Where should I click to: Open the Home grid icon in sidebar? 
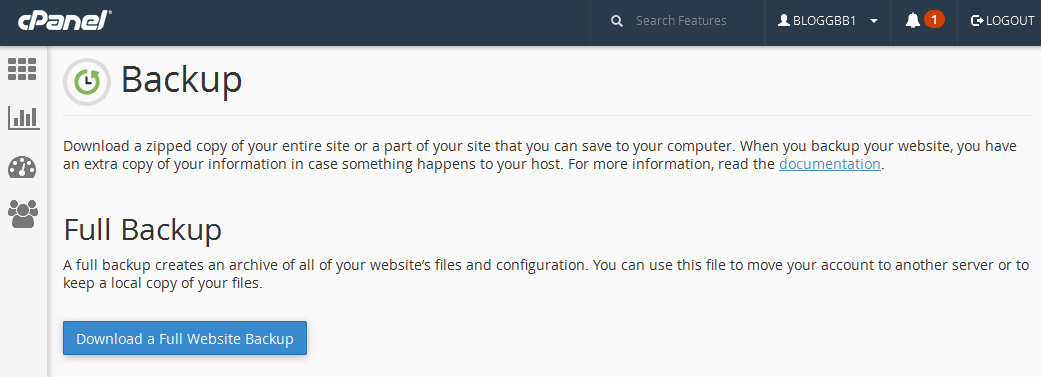(x=22, y=69)
